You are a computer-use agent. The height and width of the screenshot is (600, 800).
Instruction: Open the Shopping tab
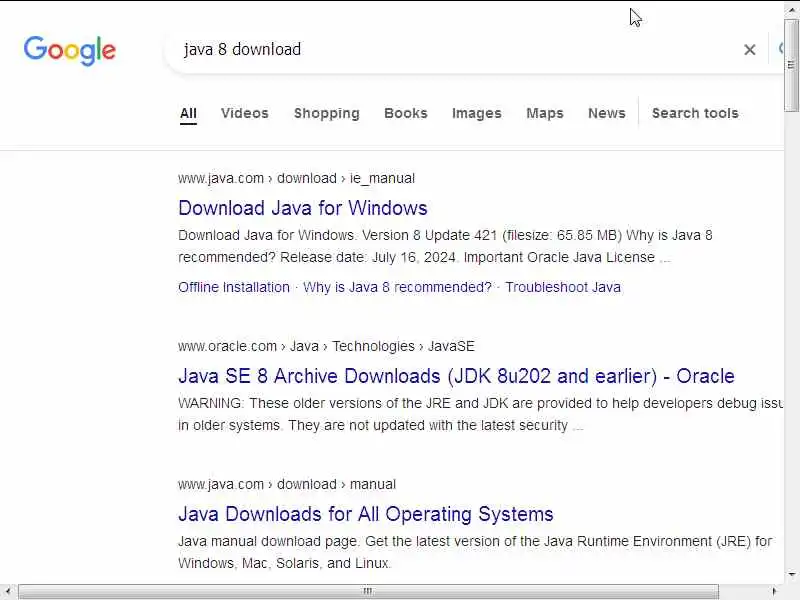(x=327, y=113)
